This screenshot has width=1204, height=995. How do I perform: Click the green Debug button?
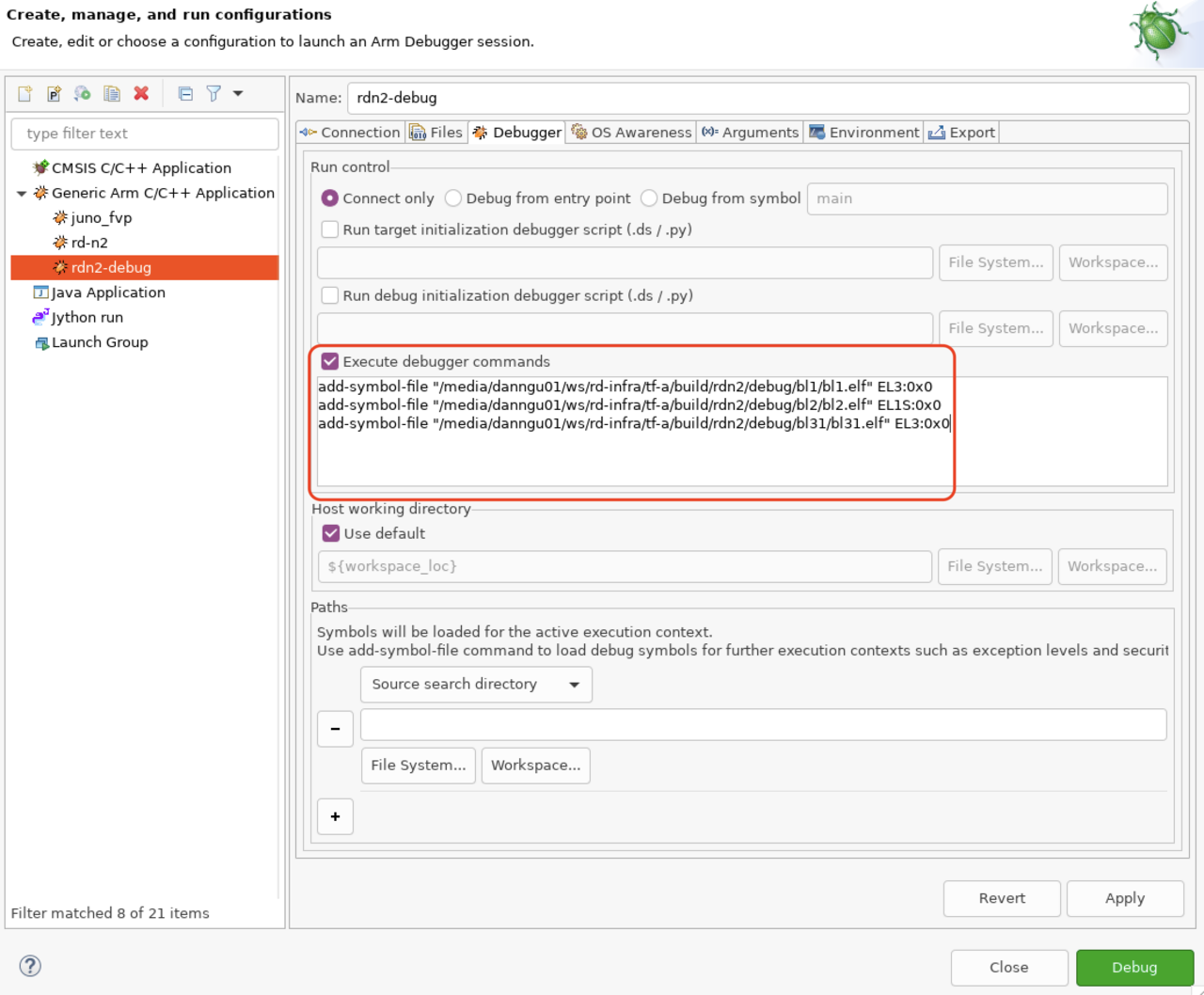pyautogui.click(x=1133, y=968)
